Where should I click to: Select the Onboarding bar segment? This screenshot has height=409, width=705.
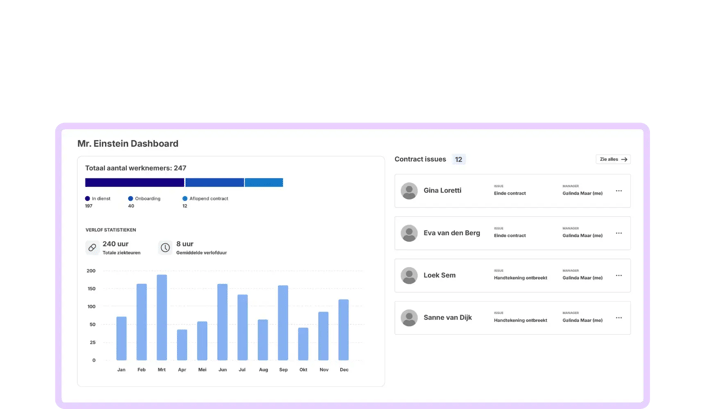coord(214,182)
